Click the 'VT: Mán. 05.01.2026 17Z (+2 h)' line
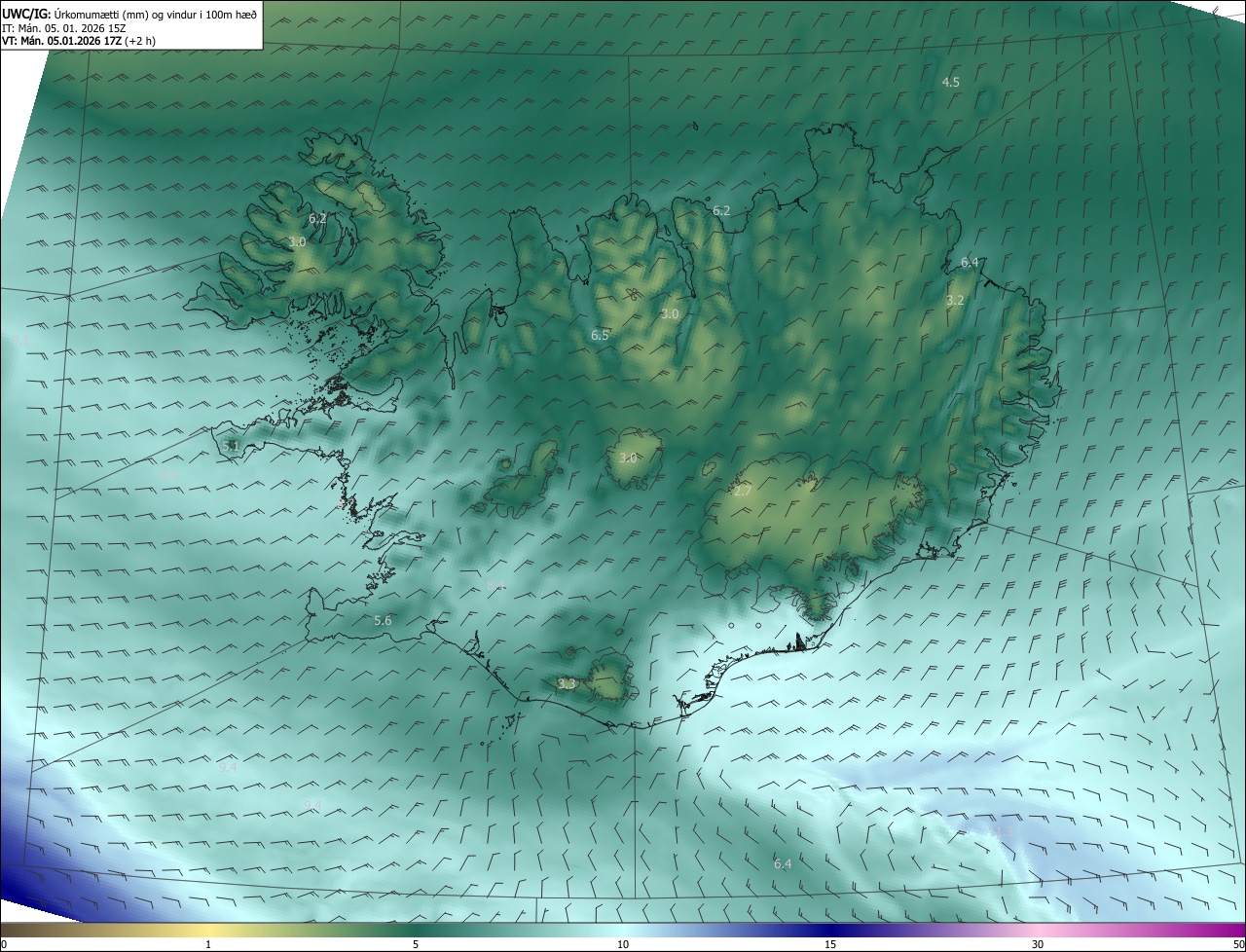 point(78,41)
